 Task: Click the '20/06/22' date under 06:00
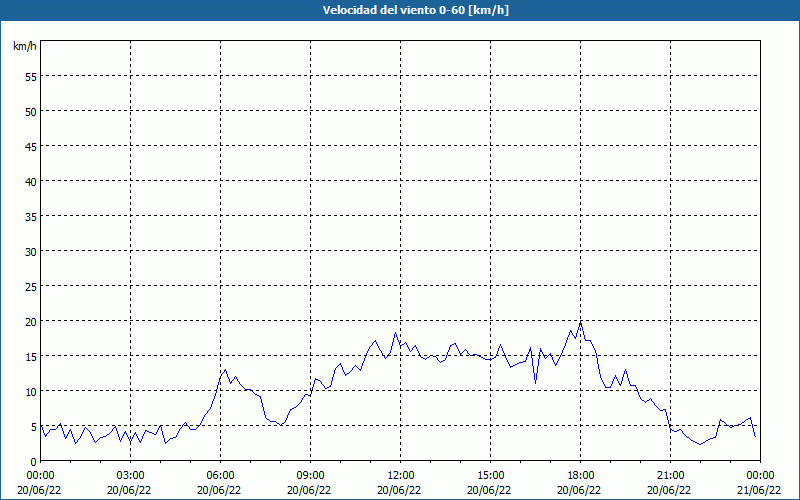(219, 490)
